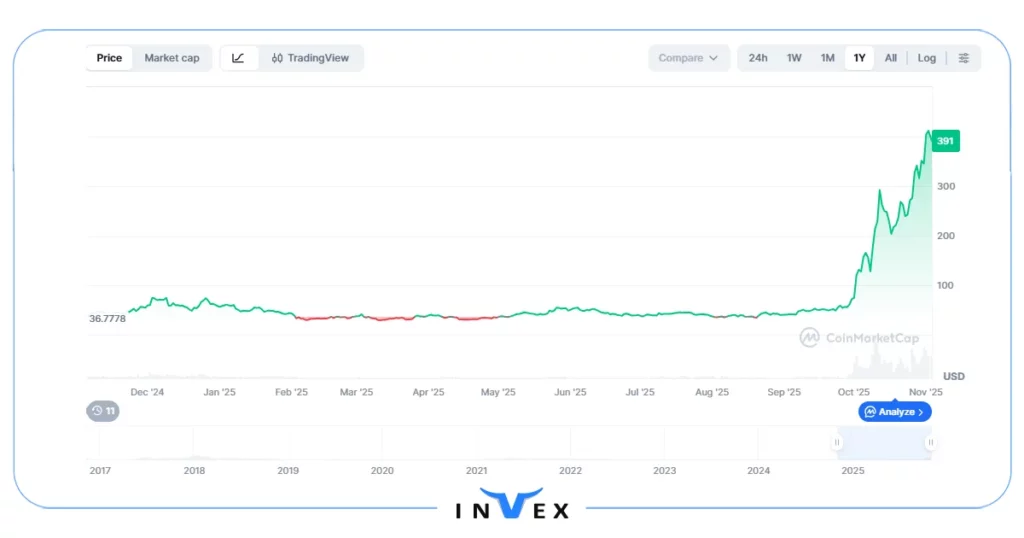Click the INVEX logo at the bottom
The width and height of the screenshot is (1024, 538).
(x=512, y=507)
